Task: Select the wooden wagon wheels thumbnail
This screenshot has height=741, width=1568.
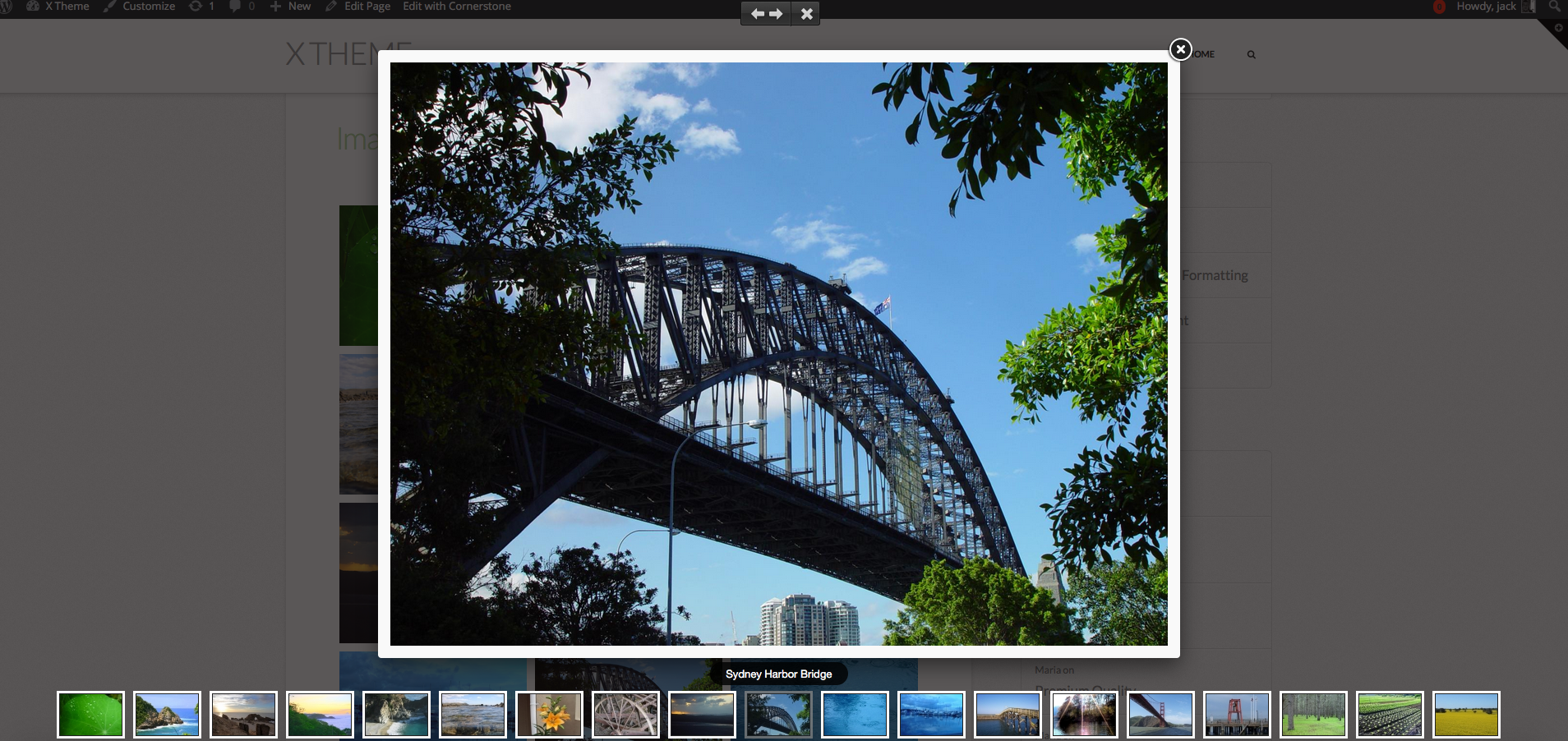Action: (x=625, y=715)
